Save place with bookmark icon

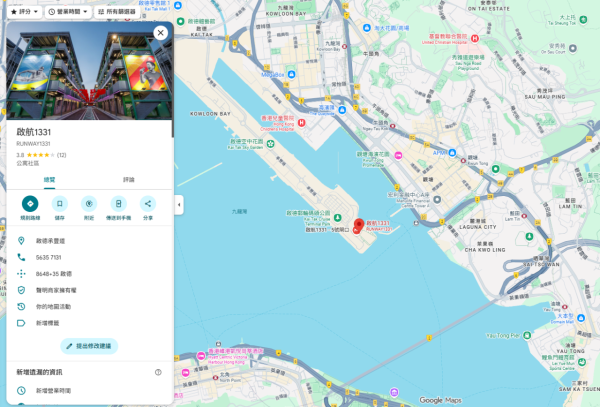click(x=60, y=204)
